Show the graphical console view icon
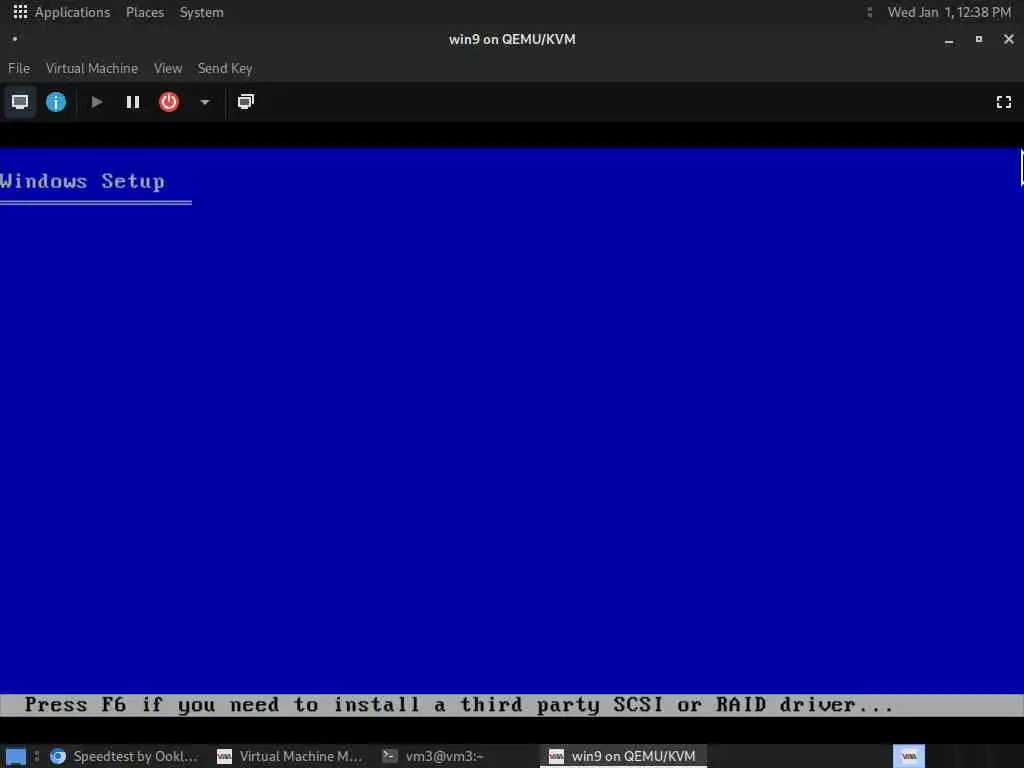The height and width of the screenshot is (768, 1024). coord(20,102)
